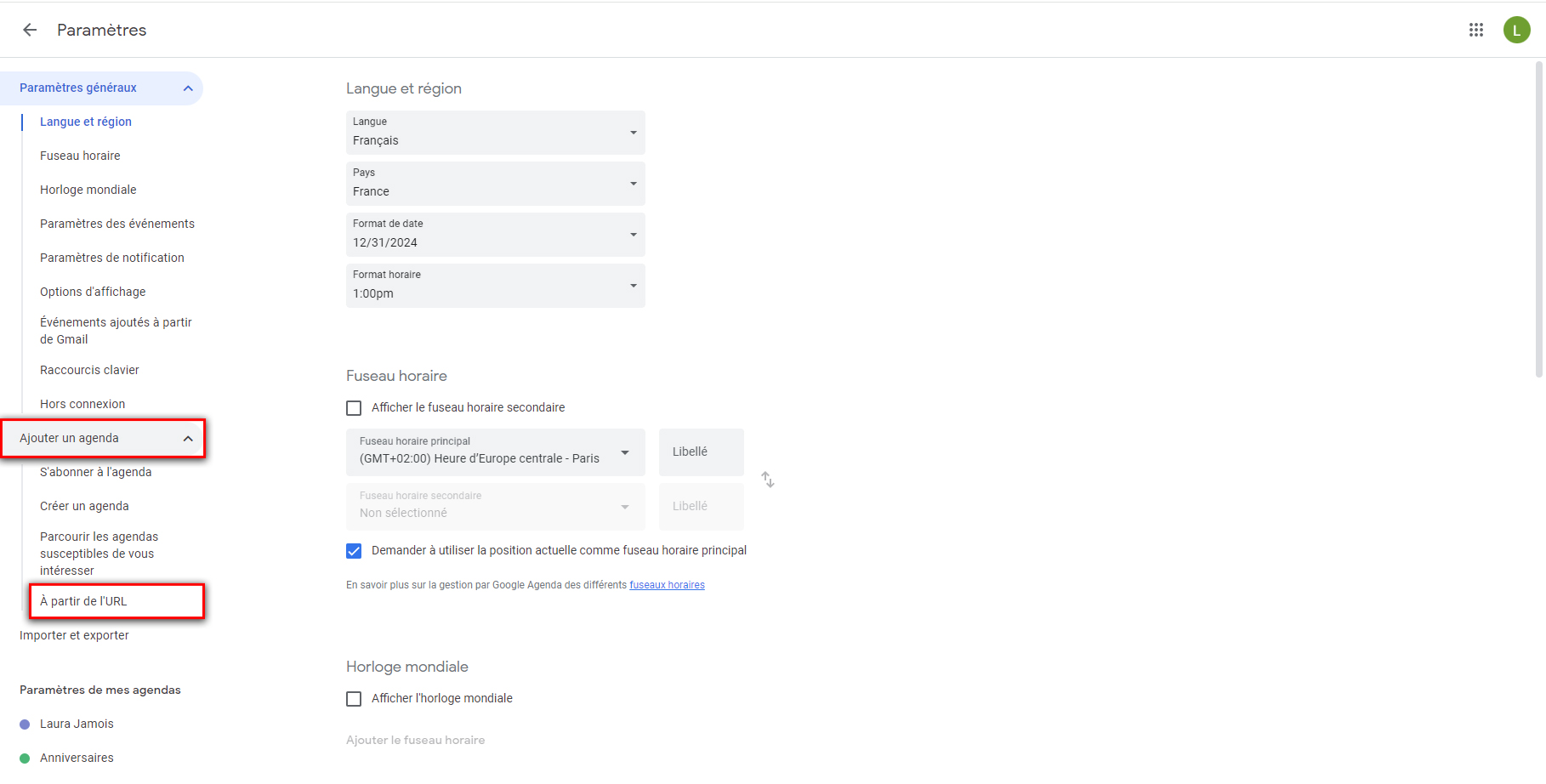This screenshot has width=1546, height=784.
Task: Open the Langue dropdown
Action: (x=495, y=133)
